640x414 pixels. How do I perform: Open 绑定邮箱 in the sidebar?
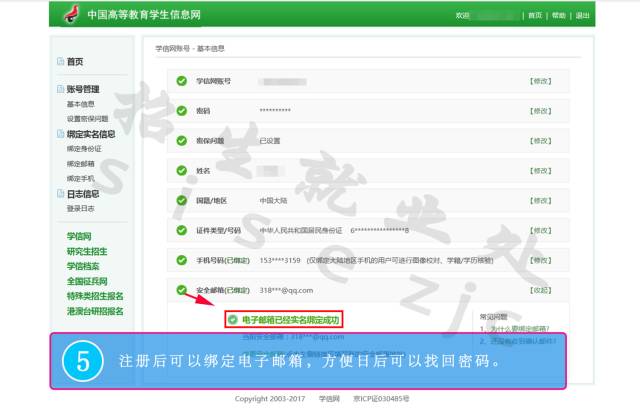pyautogui.click(x=81, y=163)
